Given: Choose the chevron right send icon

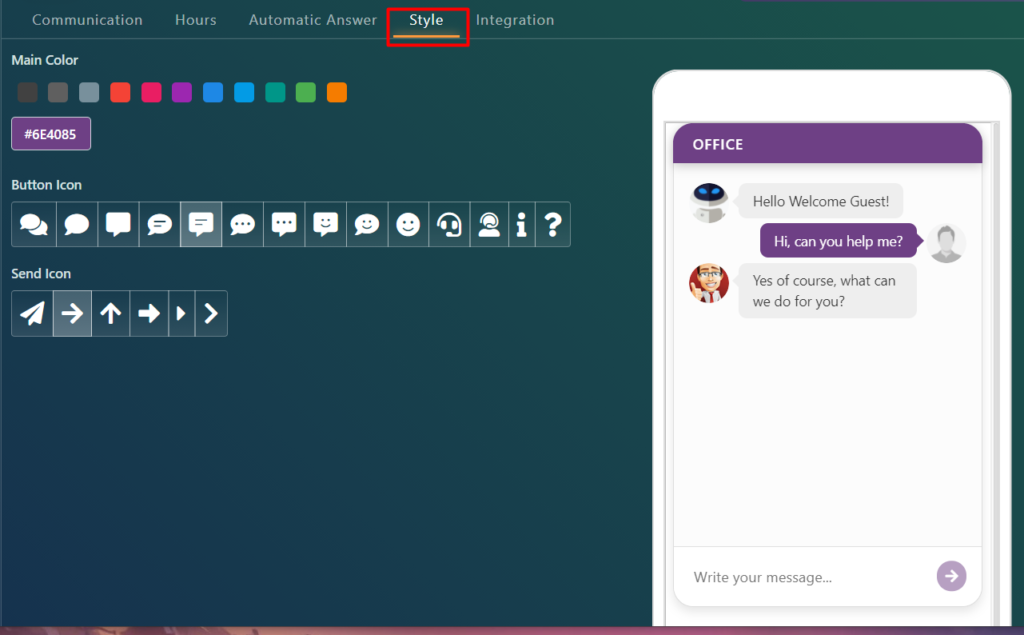Looking at the screenshot, I should tap(211, 314).
